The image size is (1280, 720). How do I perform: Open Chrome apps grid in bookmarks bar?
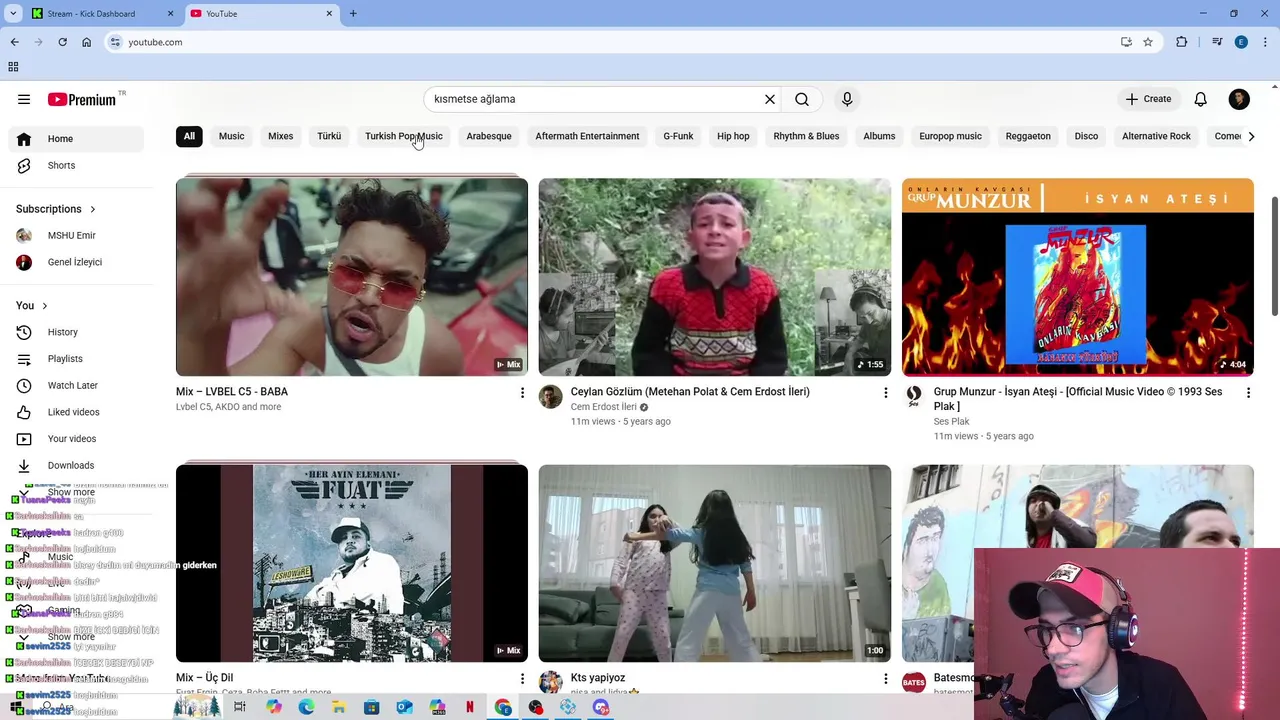(x=13, y=67)
